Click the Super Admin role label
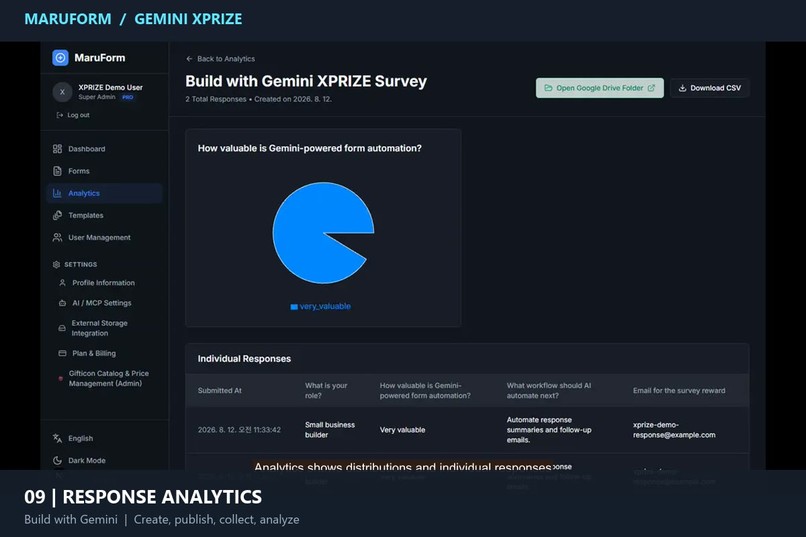This screenshot has height=537, width=806. pyautogui.click(x=97, y=97)
